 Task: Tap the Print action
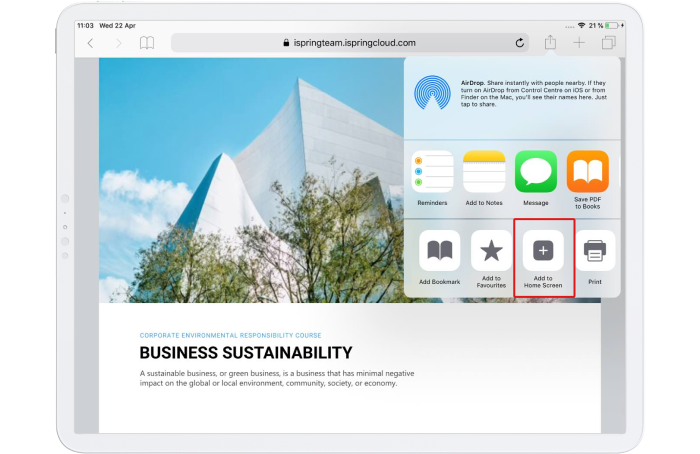coord(595,251)
